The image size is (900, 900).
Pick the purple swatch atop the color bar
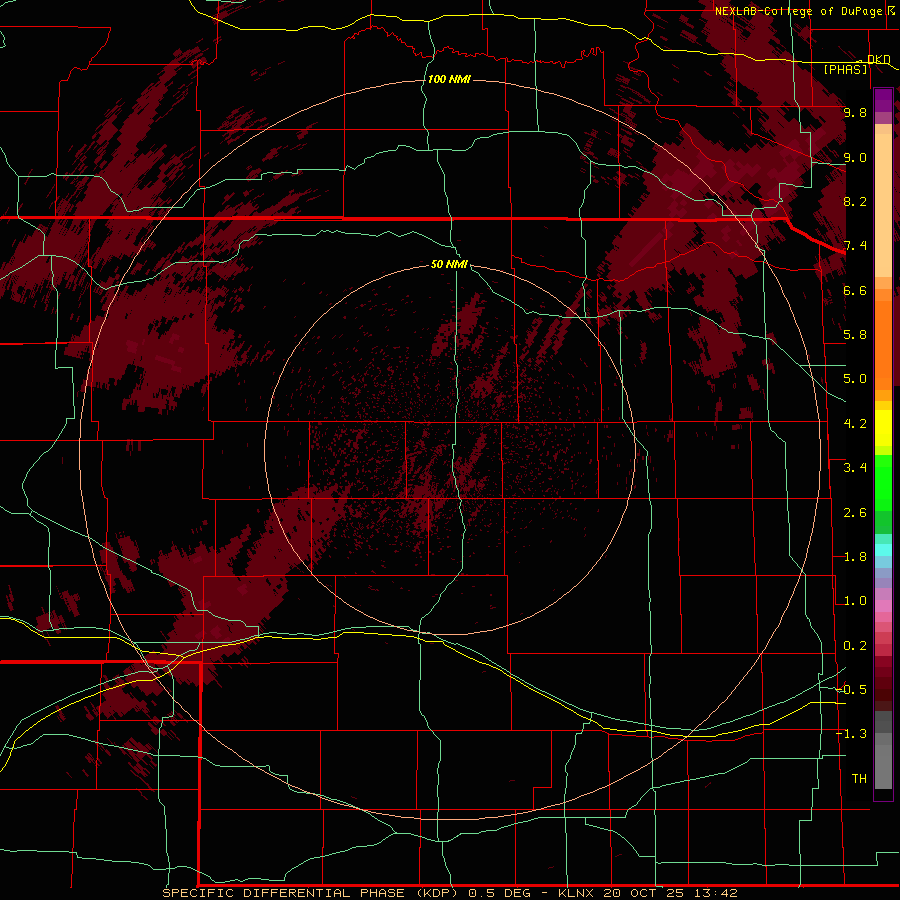tap(883, 100)
